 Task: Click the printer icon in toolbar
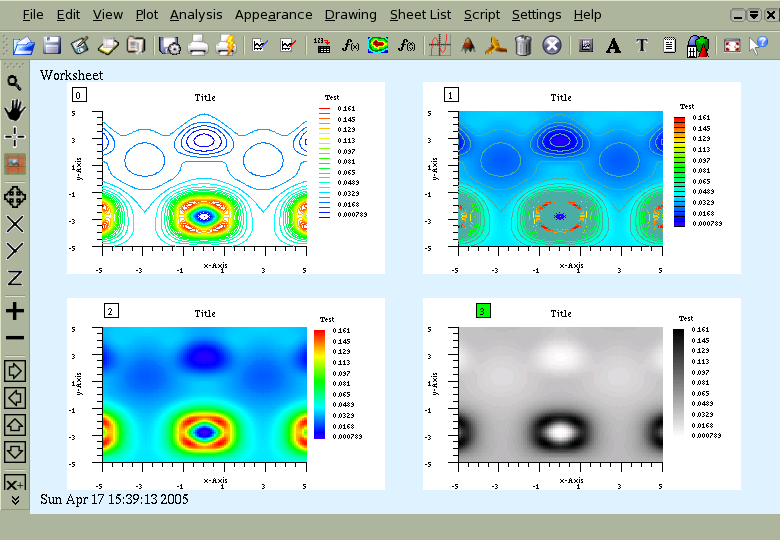(x=198, y=45)
